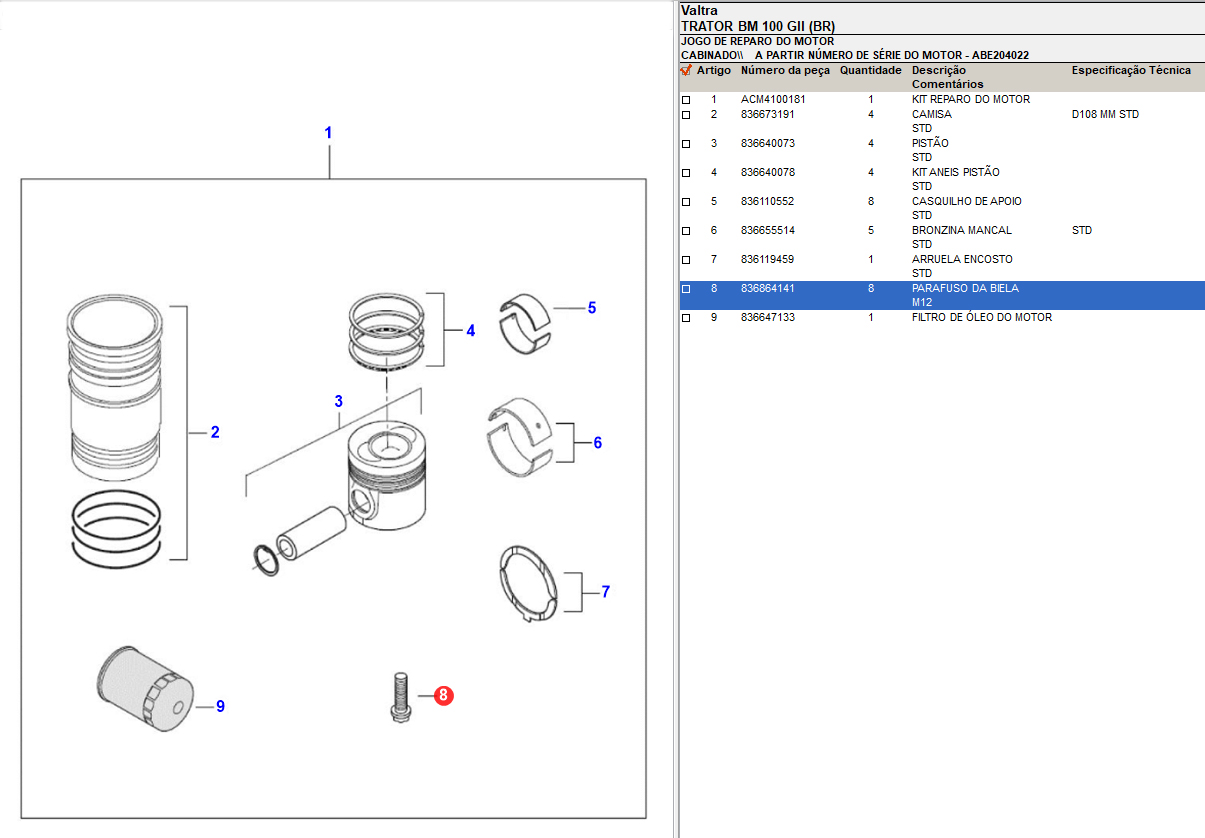Image resolution: width=1205 pixels, height=838 pixels.
Task: Select the BRONZINA MANCAL row
Action: coord(961,231)
